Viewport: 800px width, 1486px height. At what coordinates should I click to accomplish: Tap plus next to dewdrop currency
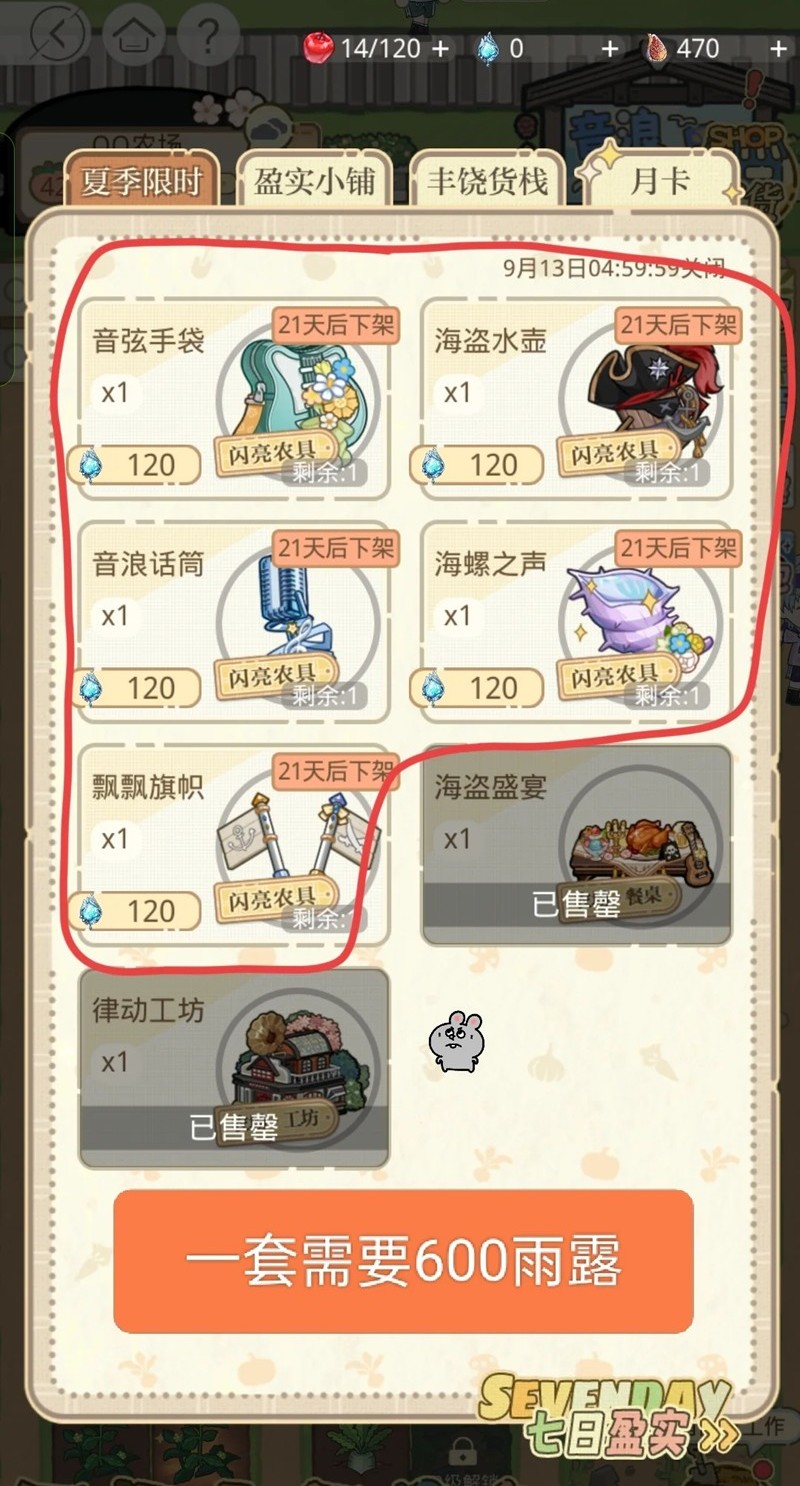click(x=610, y=48)
